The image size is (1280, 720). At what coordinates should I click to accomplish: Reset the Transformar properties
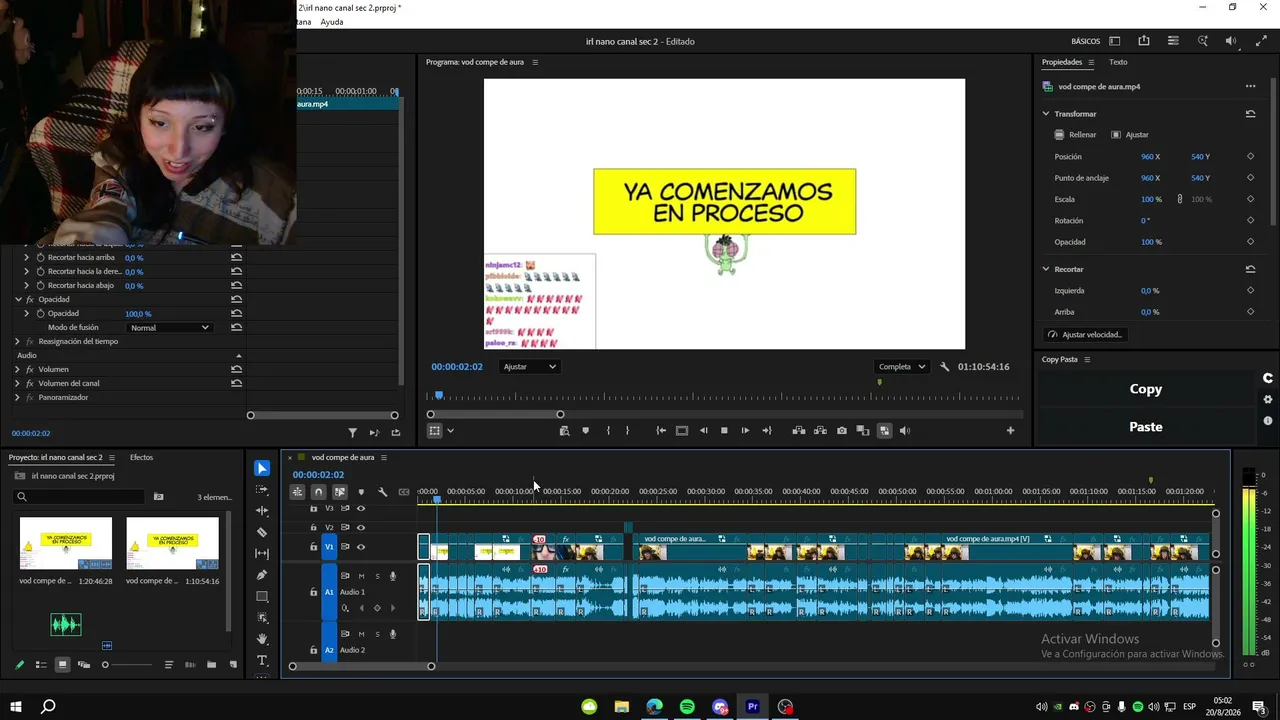(x=1250, y=114)
